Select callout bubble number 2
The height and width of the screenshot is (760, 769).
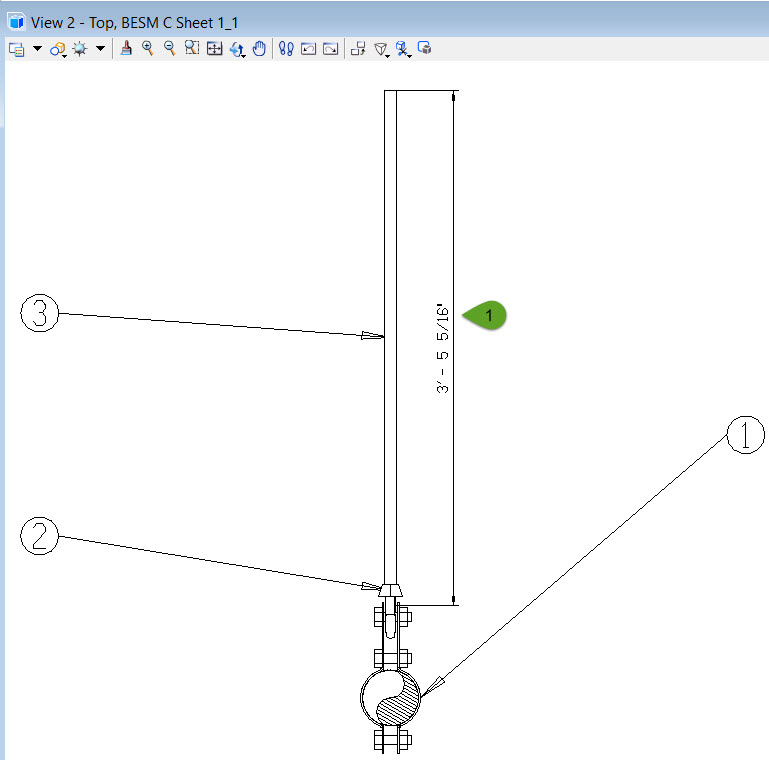click(x=40, y=535)
